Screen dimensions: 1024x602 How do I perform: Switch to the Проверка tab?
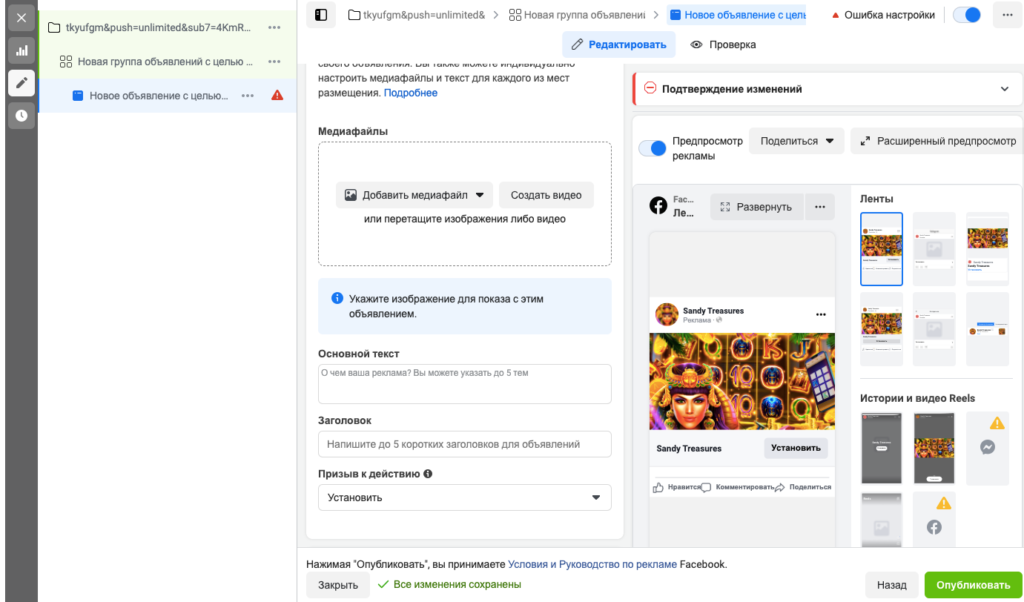(x=724, y=44)
